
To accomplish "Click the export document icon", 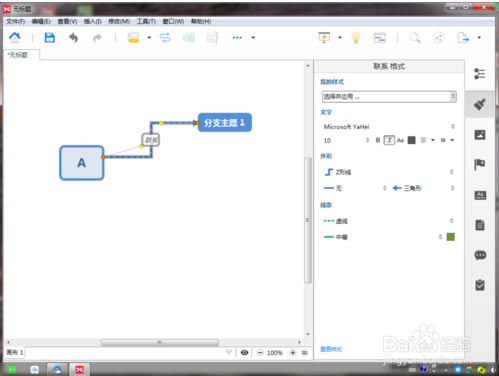I will pos(463,37).
